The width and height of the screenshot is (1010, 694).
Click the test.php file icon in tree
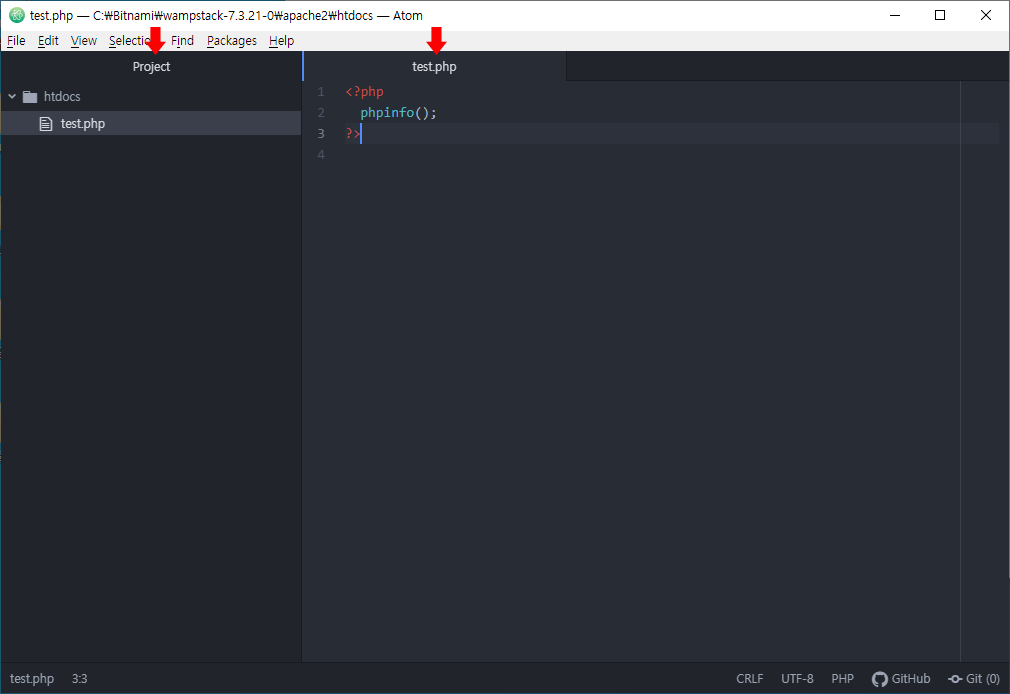coord(46,124)
